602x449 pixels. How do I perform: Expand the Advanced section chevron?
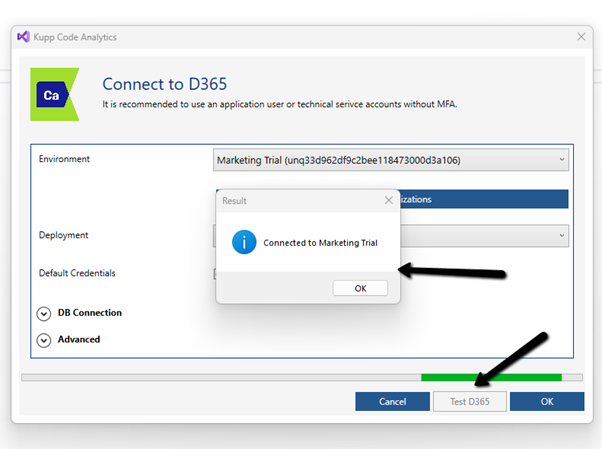click(44, 340)
